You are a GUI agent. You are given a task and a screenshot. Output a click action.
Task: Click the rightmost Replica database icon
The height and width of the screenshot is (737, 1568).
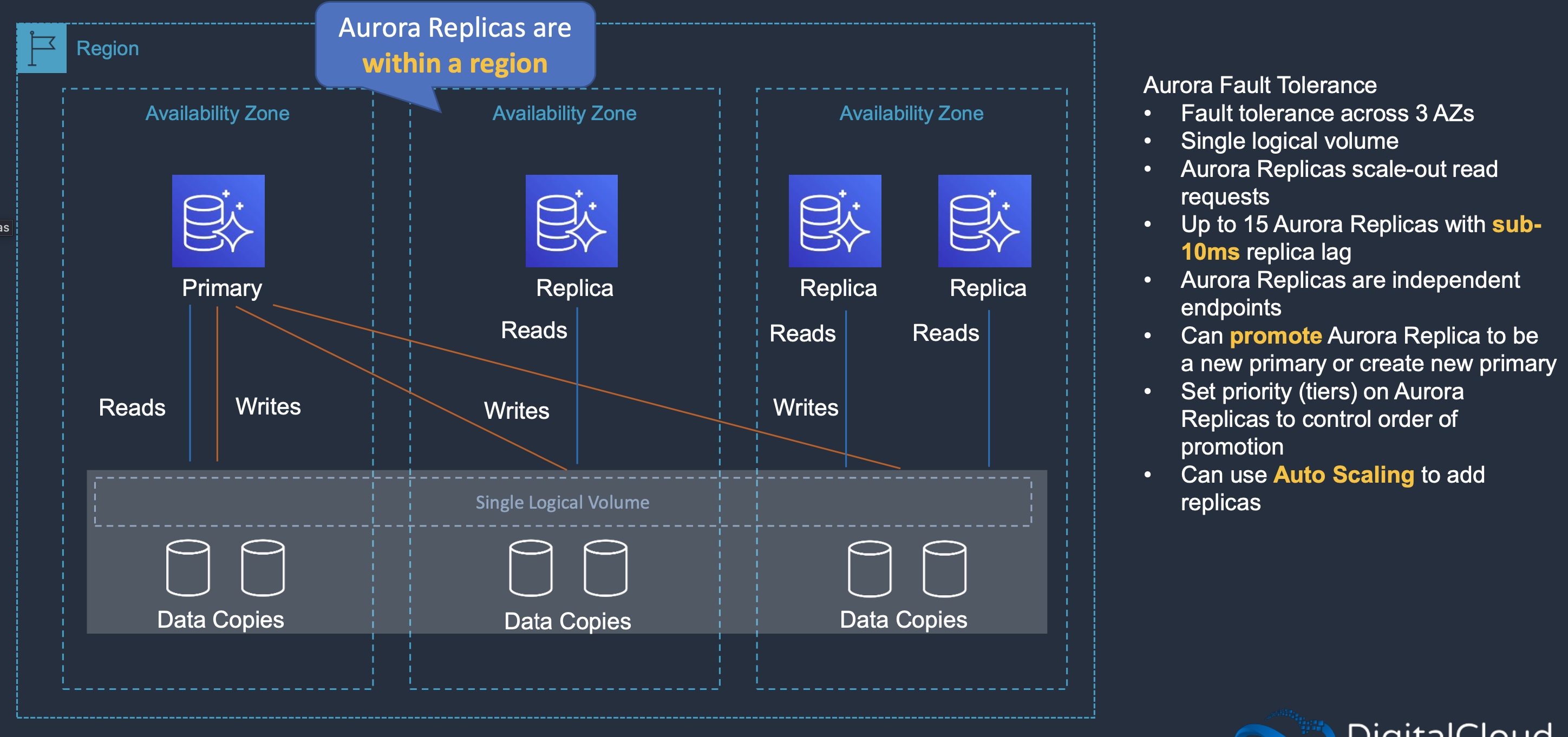pyautogui.click(x=984, y=221)
